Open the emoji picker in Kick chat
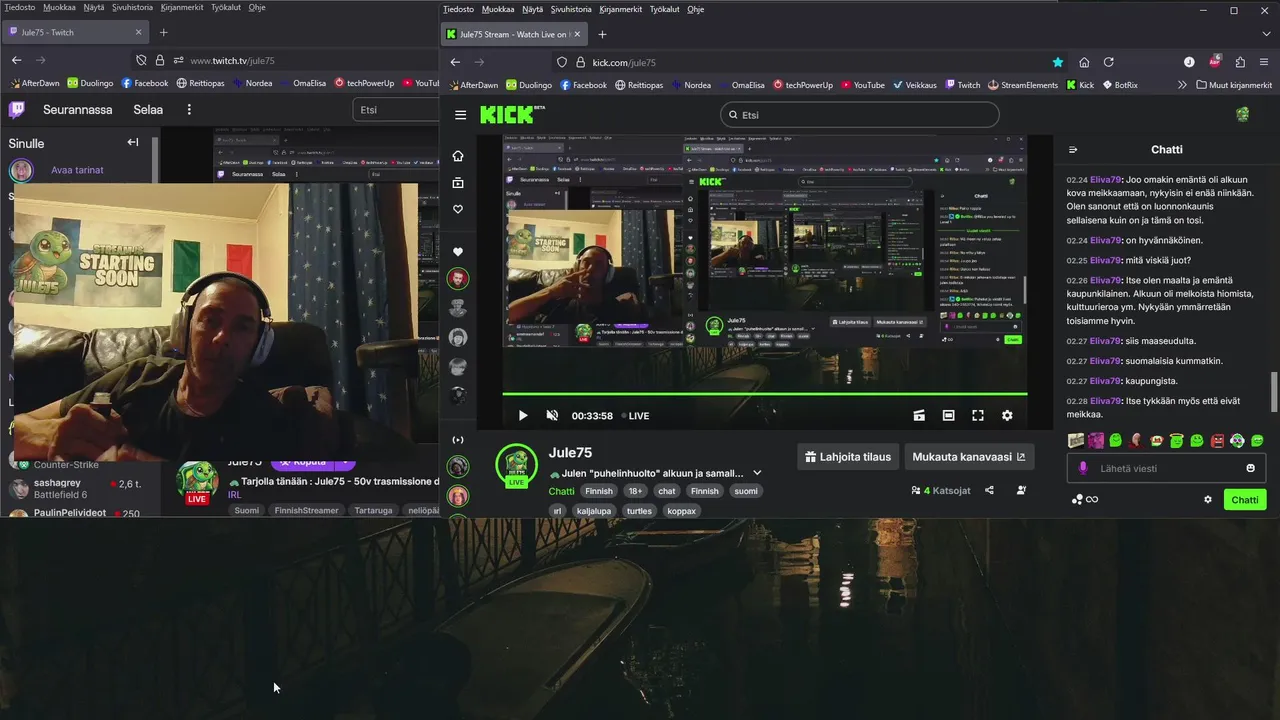This screenshot has height=720, width=1280. tap(1250, 468)
